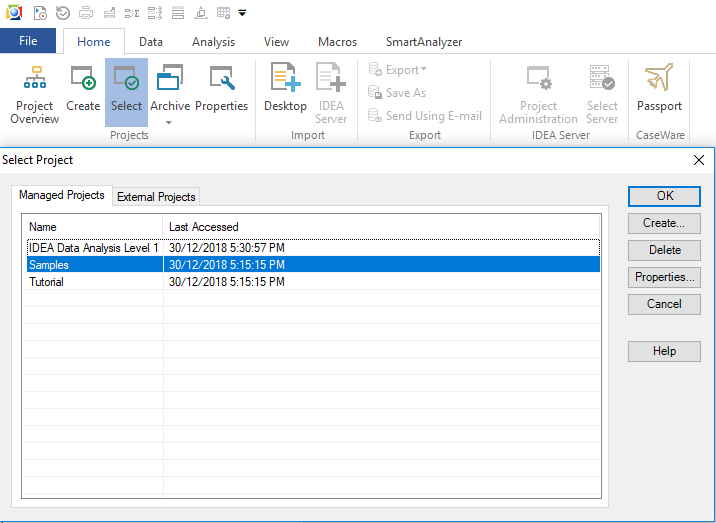
Task: Switch to the Macros ribbon tab
Action: [337, 42]
